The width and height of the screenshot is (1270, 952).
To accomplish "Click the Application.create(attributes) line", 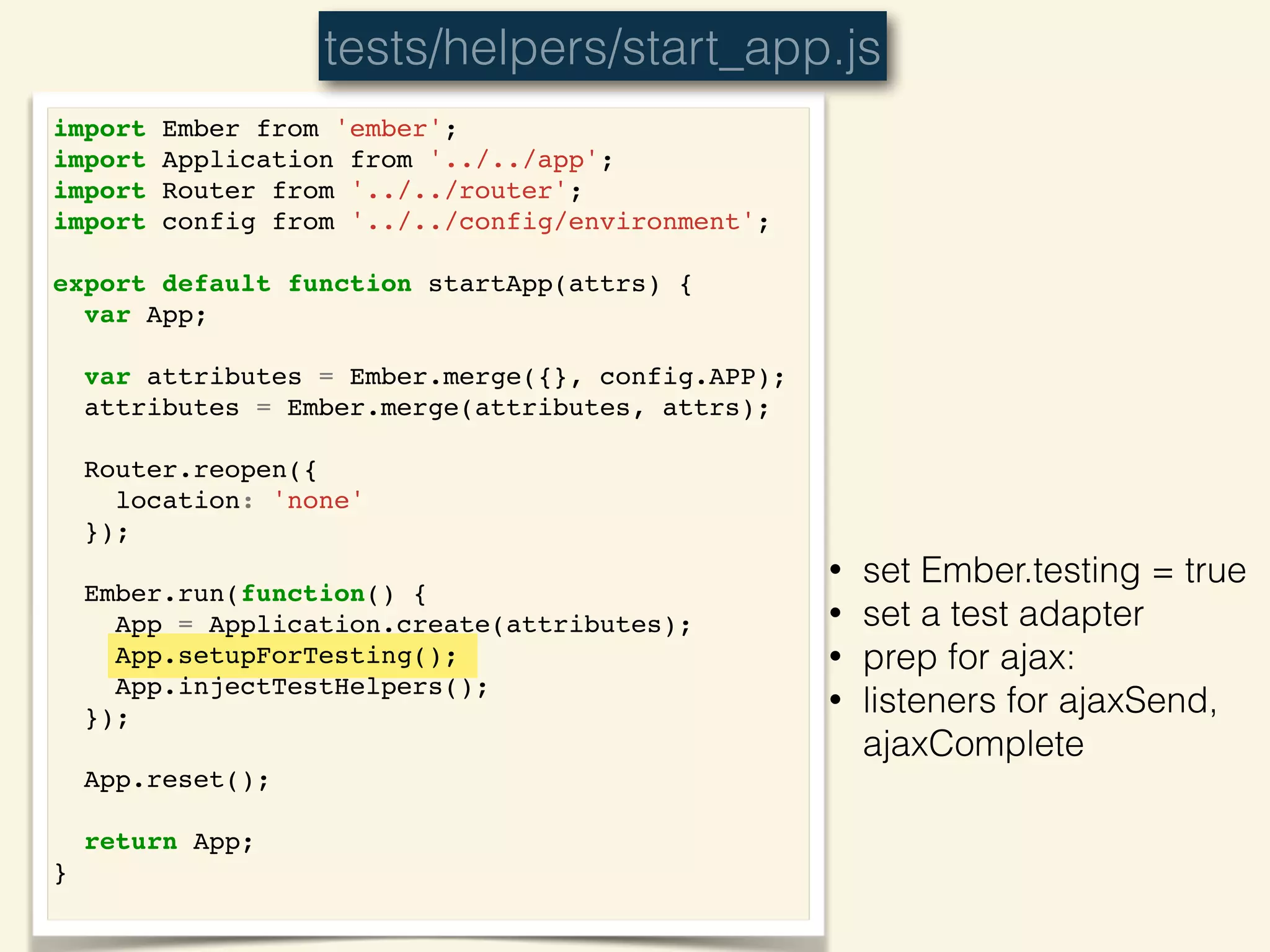I will pyautogui.click(x=403, y=625).
